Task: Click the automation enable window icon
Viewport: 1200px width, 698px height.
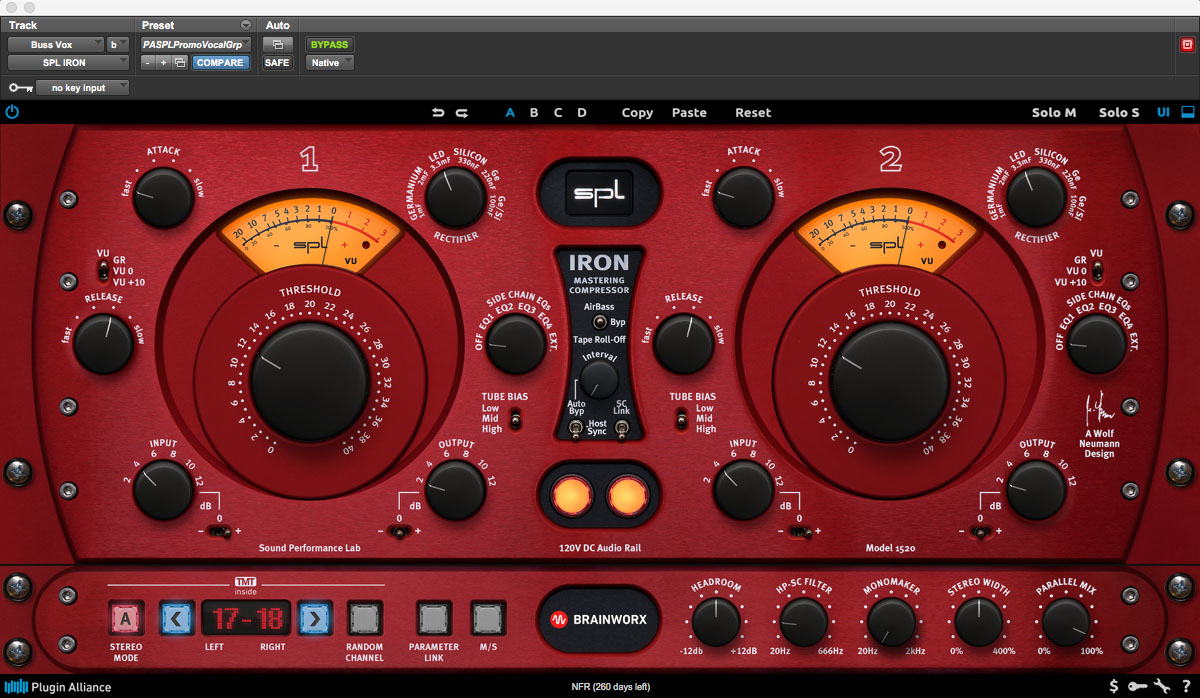Action: coord(277,44)
